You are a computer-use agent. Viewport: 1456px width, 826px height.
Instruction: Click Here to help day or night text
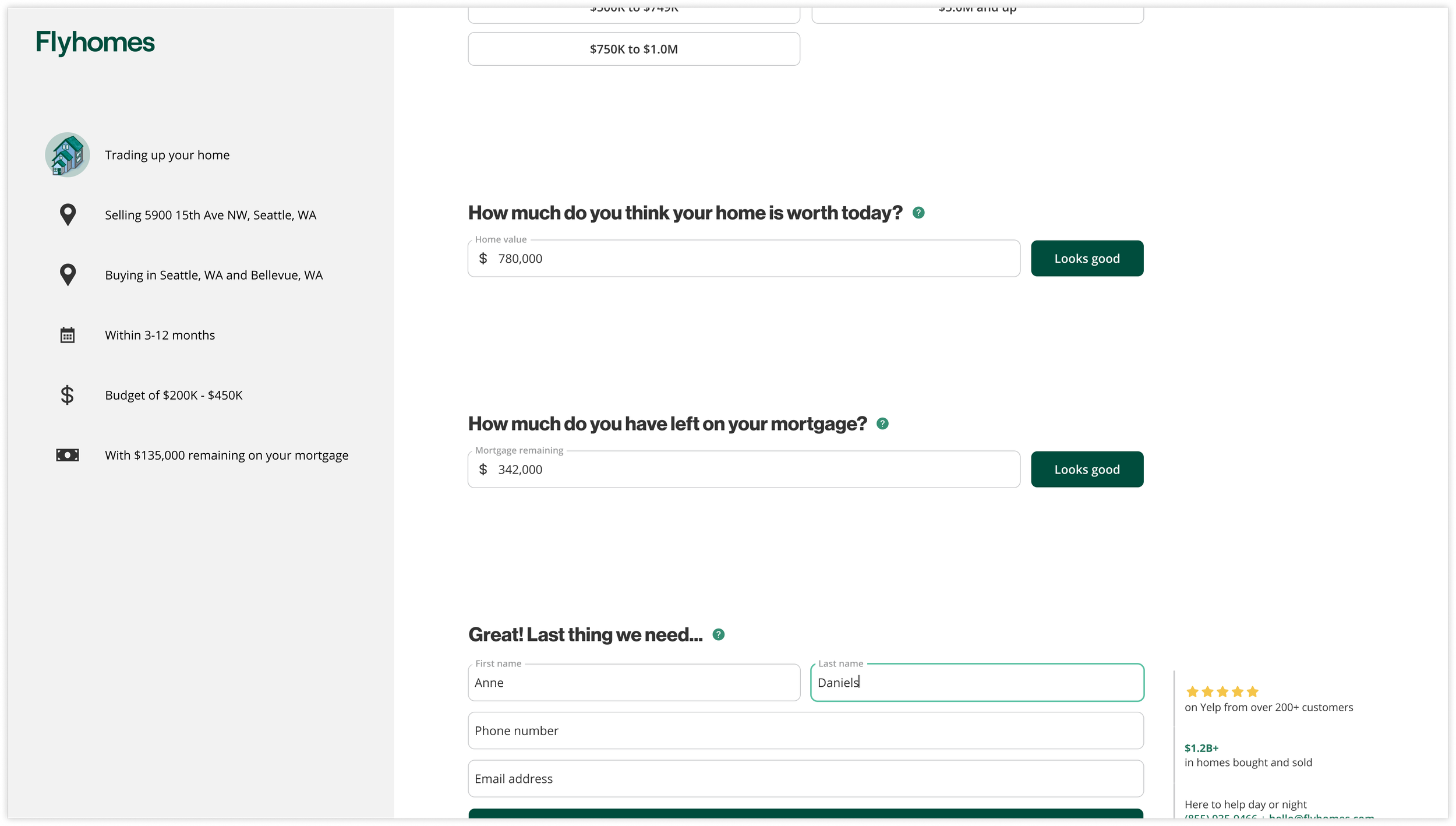(x=1245, y=804)
